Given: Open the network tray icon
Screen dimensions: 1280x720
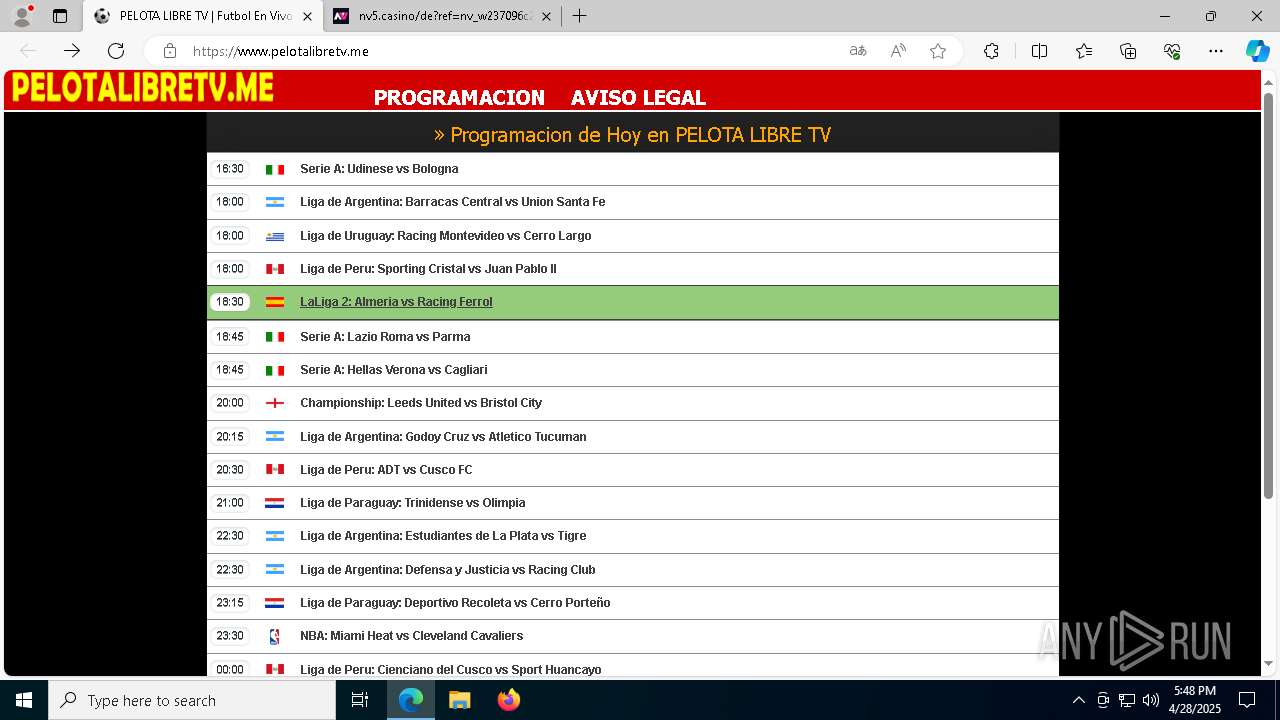Looking at the screenshot, I should pos(1127,700).
